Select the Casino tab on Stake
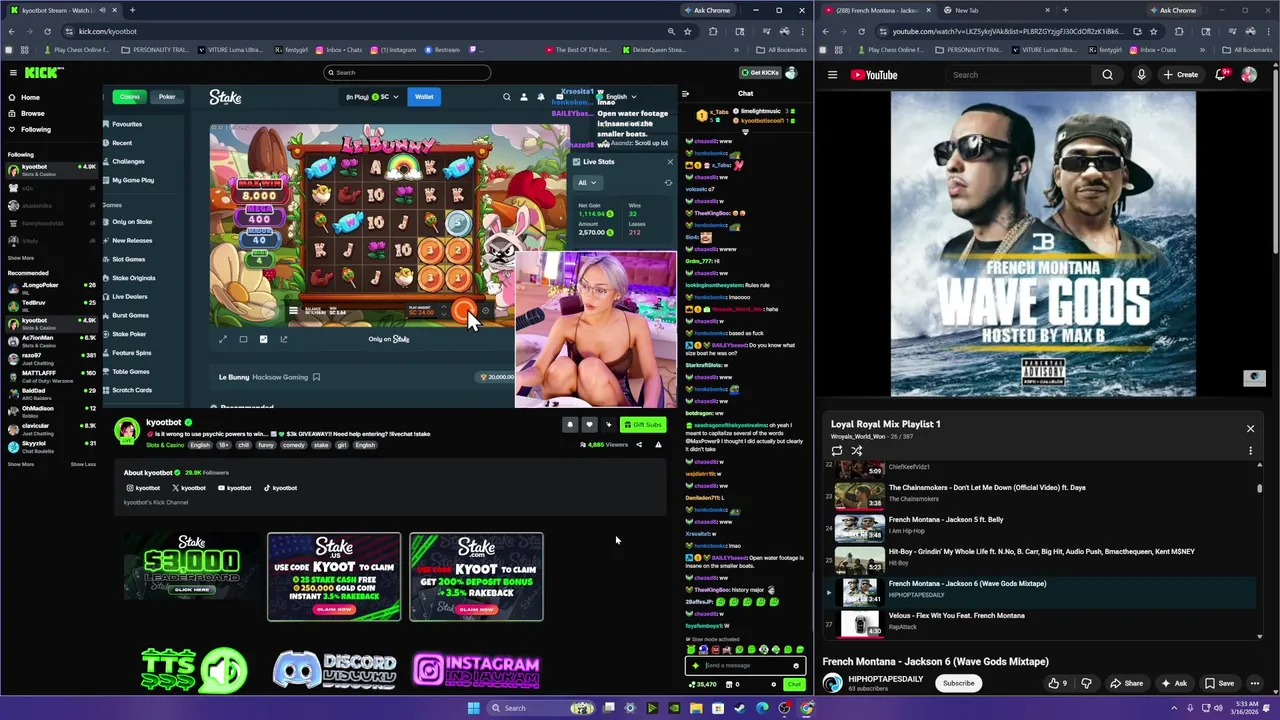 tap(129, 97)
